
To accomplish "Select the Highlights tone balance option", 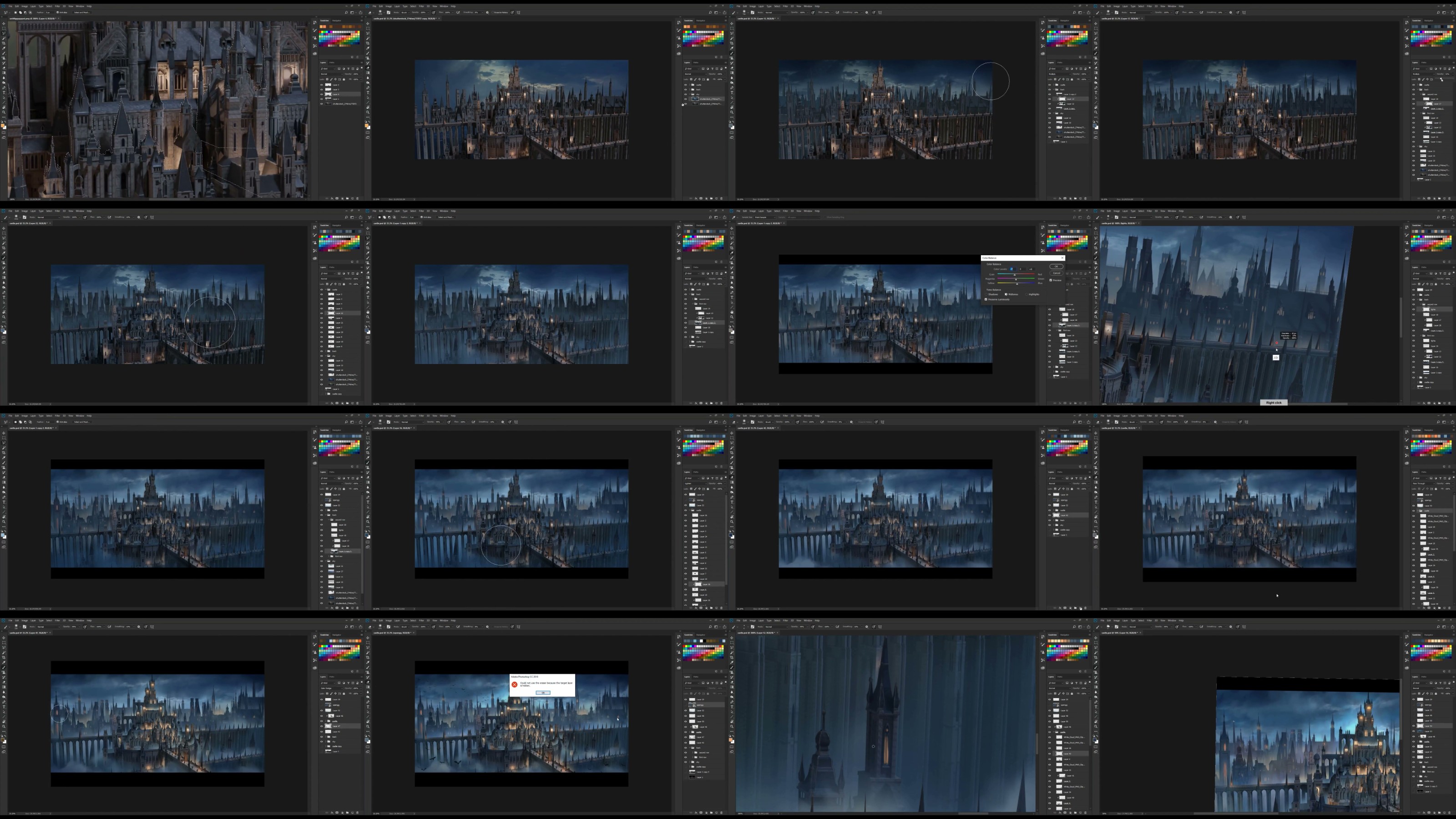I will click(x=1026, y=294).
